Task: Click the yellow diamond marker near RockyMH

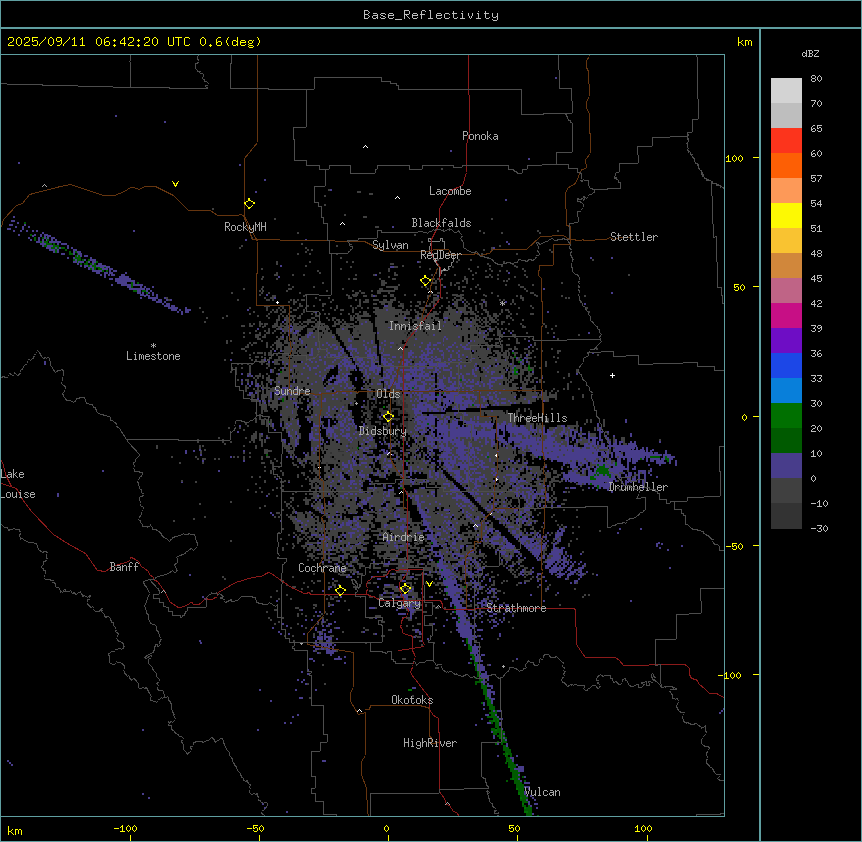Action: tap(250, 204)
